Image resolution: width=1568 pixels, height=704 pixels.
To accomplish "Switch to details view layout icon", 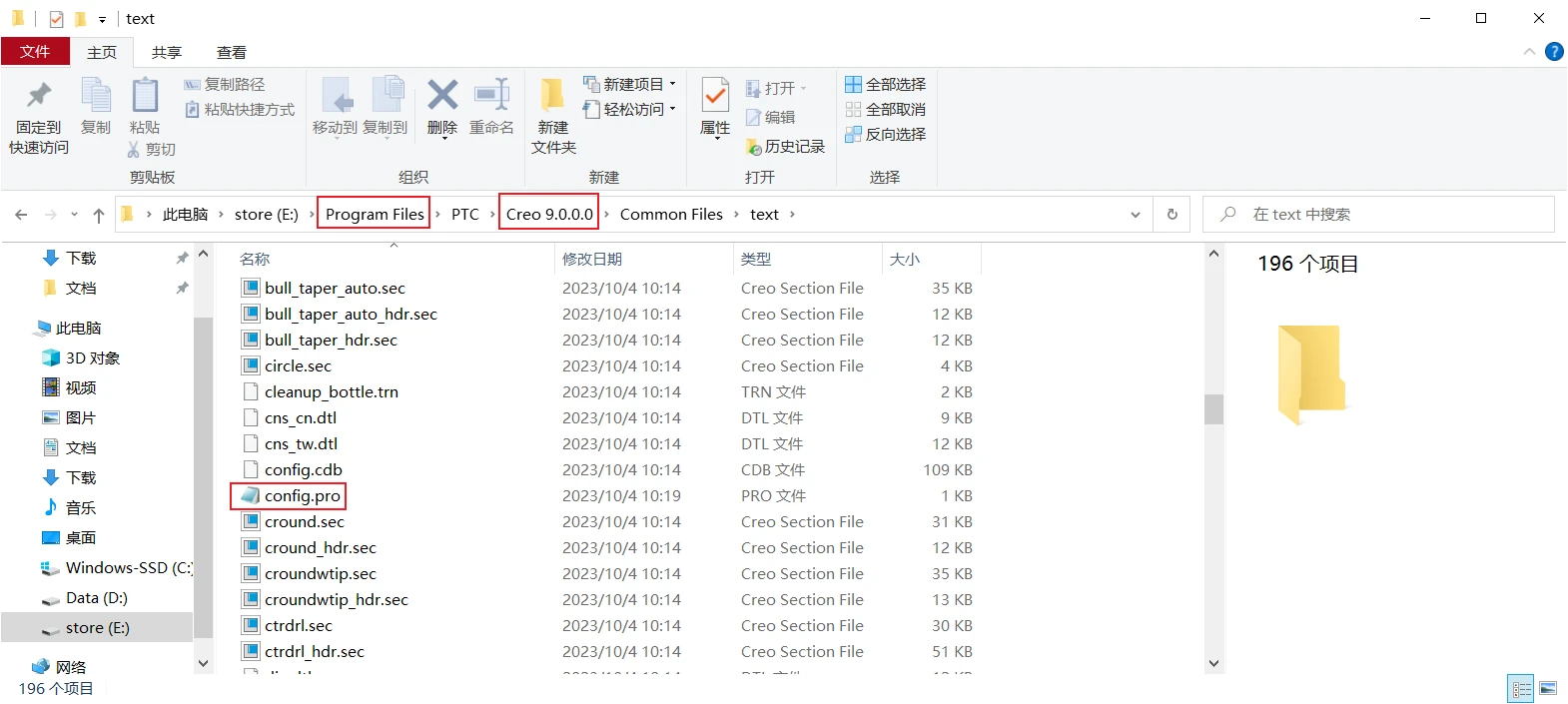I will 1522,689.
